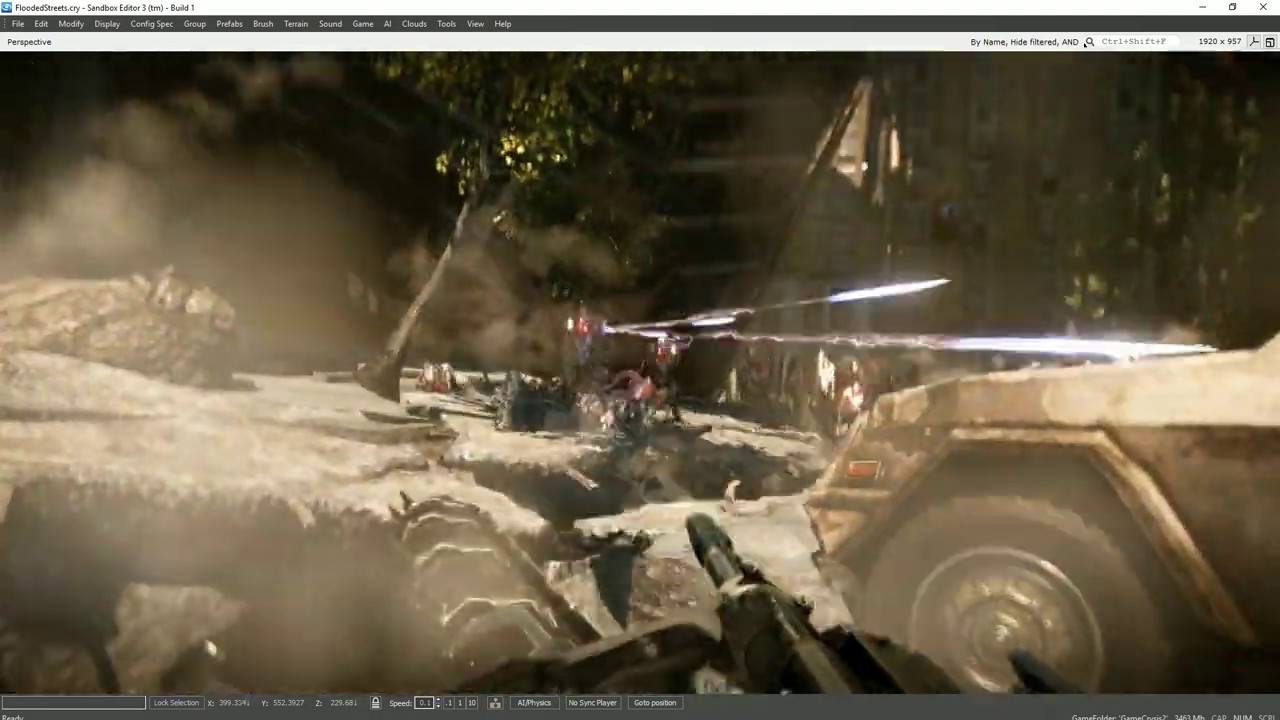Open the search filter options magnifier
This screenshot has height=720, width=1280.
click(x=1089, y=42)
